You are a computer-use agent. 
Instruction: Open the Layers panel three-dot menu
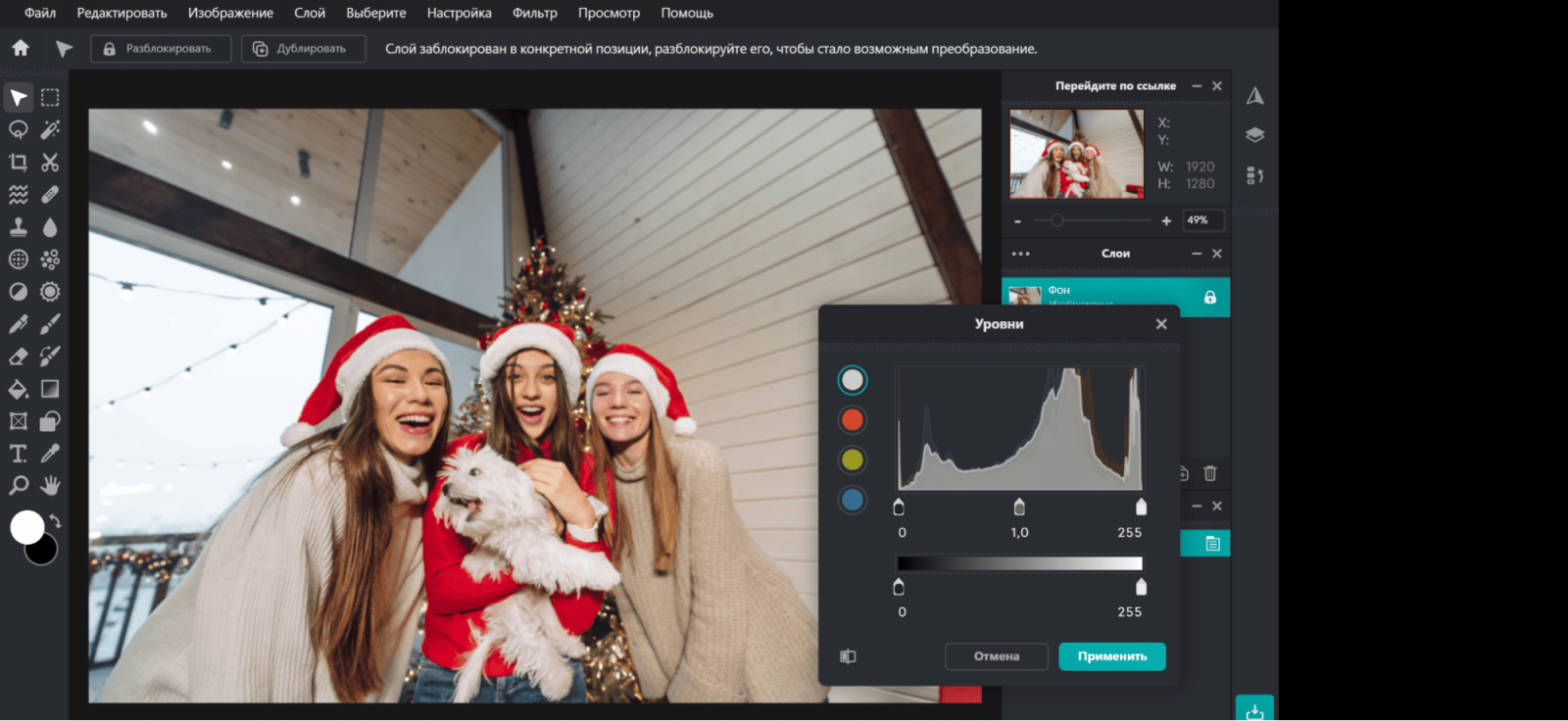(1020, 254)
